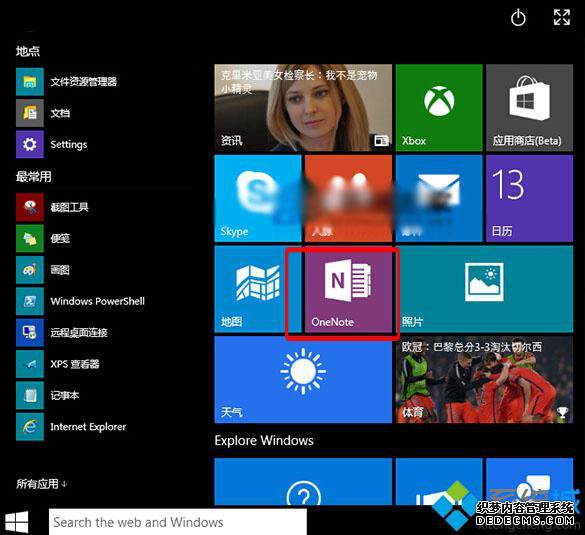Open the Sports tile with football players
585x535 pixels.
pos(484,380)
